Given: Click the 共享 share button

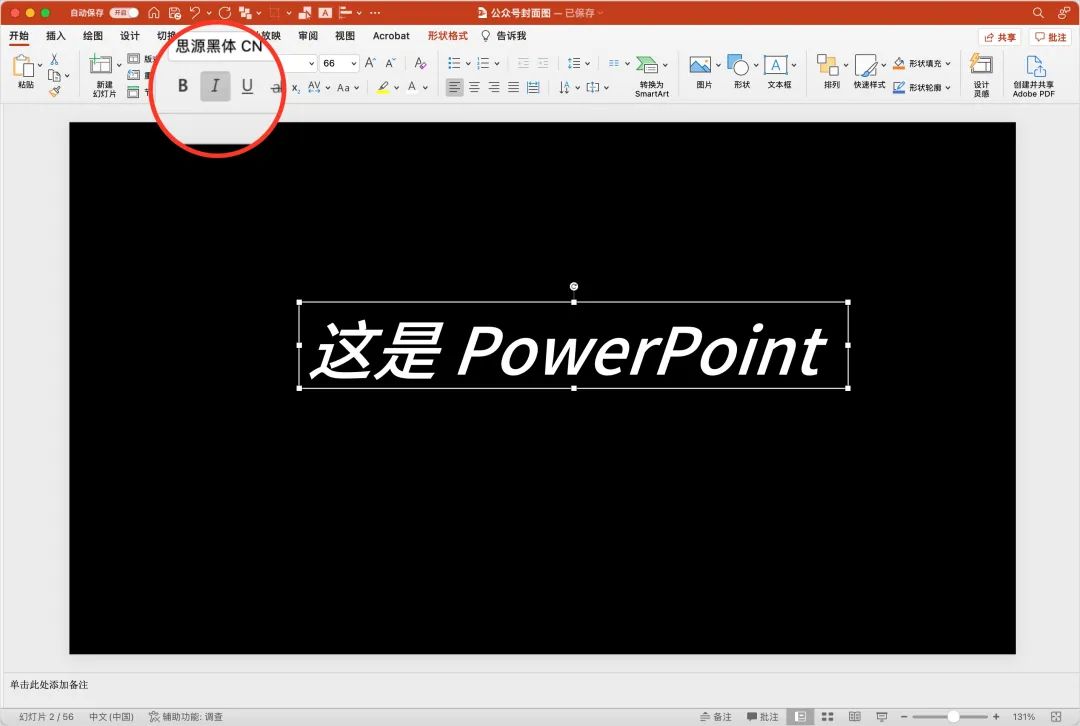Looking at the screenshot, I should [x=999, y=37].
